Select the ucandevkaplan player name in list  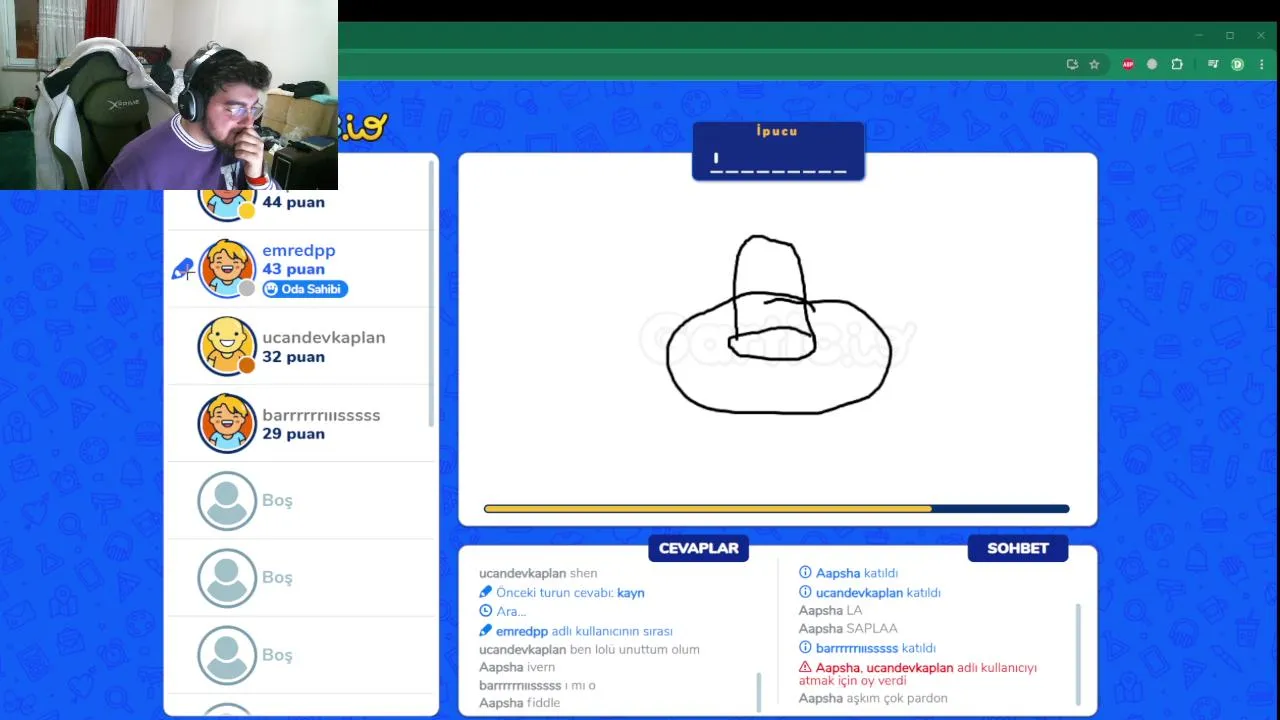click(323, 338)
